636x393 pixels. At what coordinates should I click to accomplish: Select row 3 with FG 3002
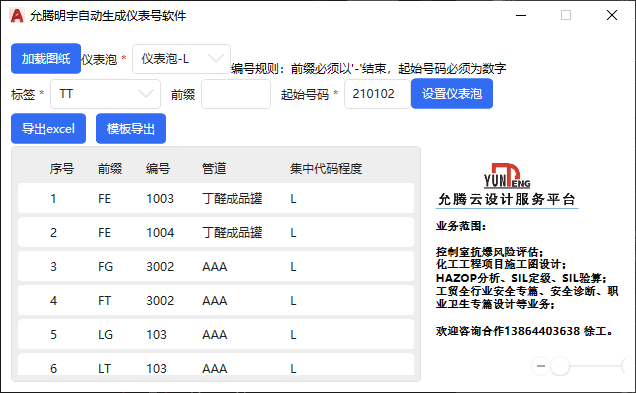(216, 266)
